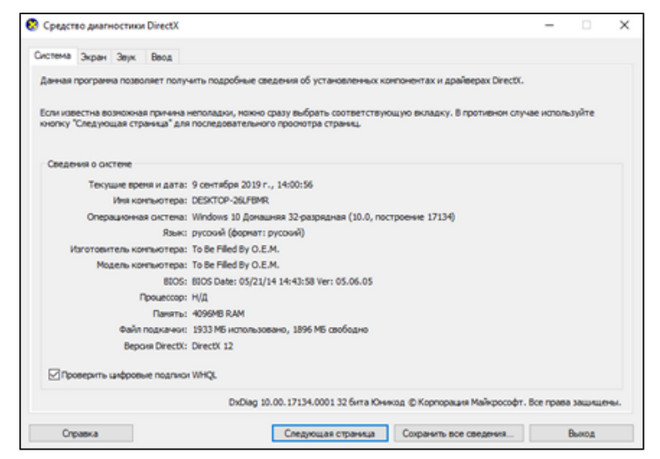The width and height of the screenshot is (660, 459).
Task: Select the Звук tab
Action: click(x=126, y=57)
